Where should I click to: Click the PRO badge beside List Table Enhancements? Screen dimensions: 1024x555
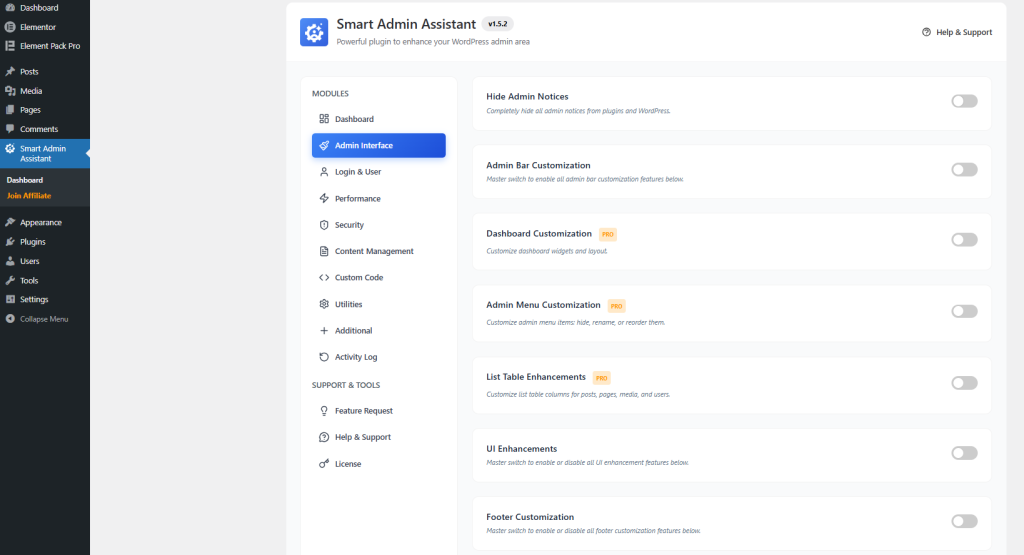coord(601,378)
